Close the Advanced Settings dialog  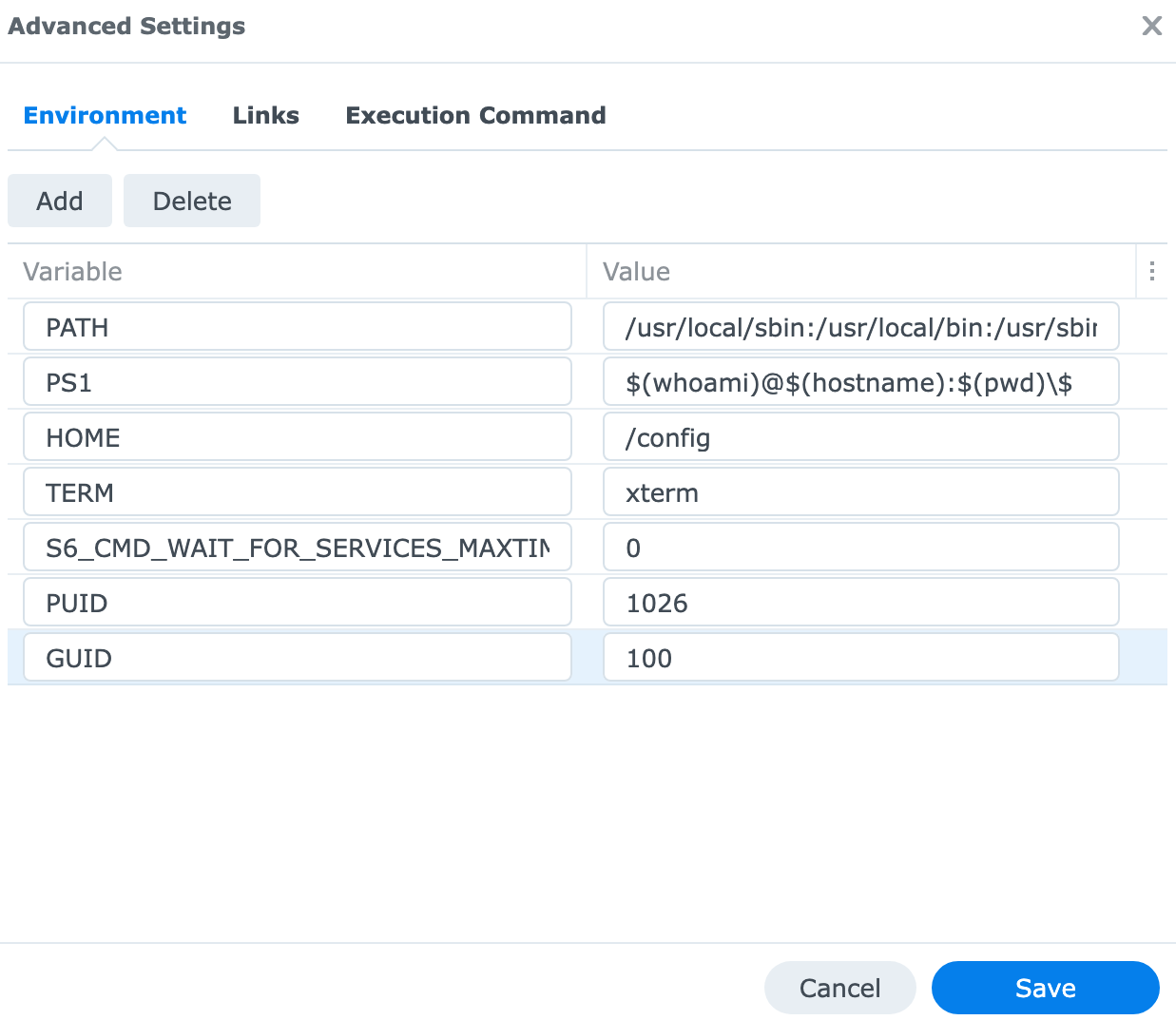(x=1151, y=26)
